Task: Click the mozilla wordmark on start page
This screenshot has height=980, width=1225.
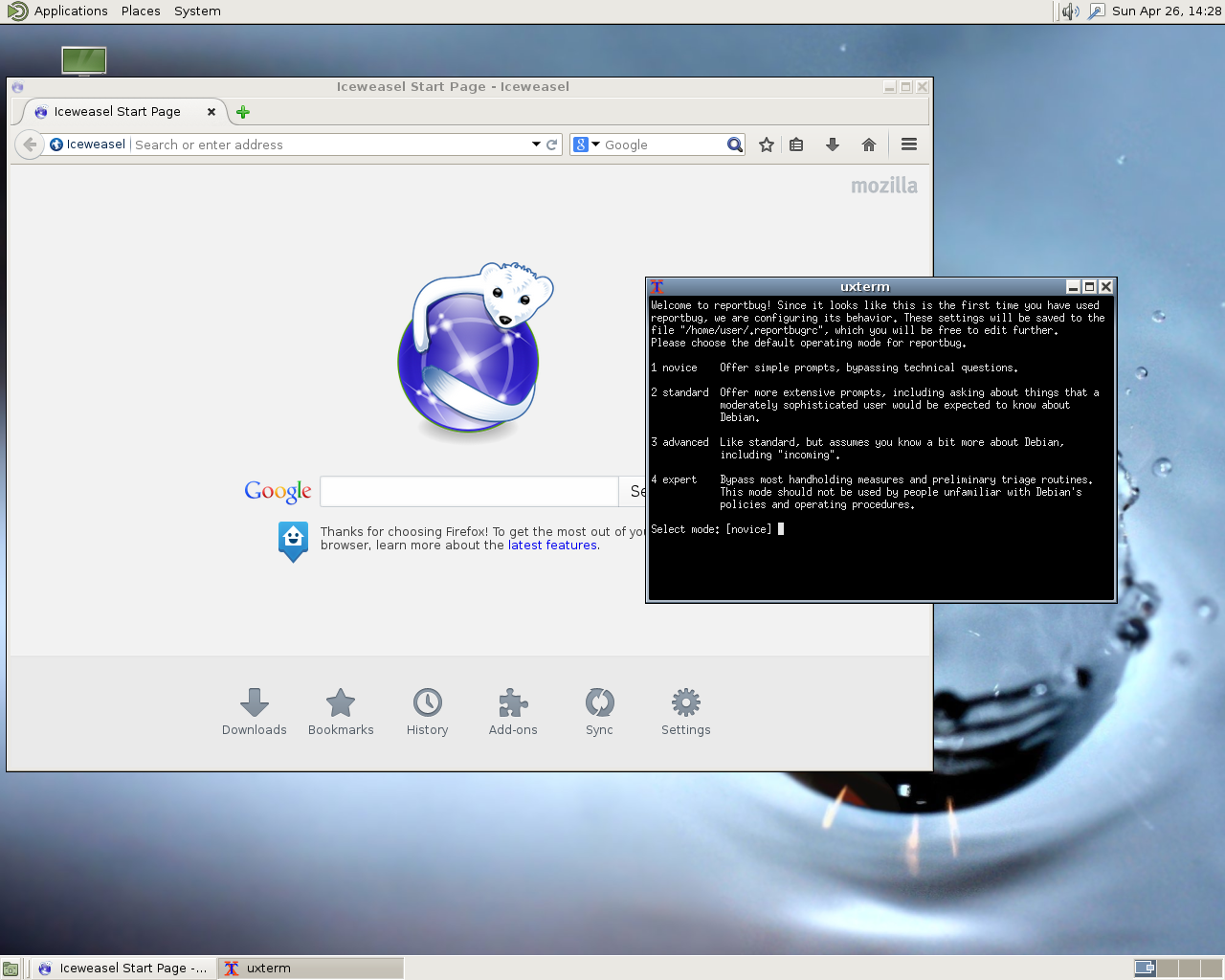Action: (x=884, y=186)
